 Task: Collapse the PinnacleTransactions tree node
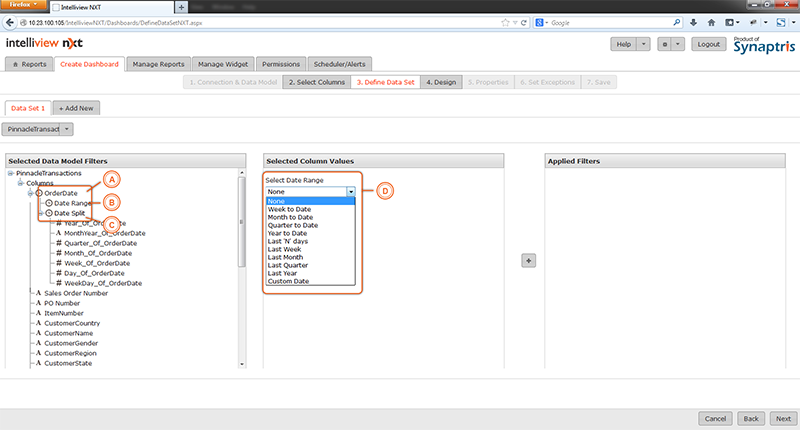[x=11, y=173]
